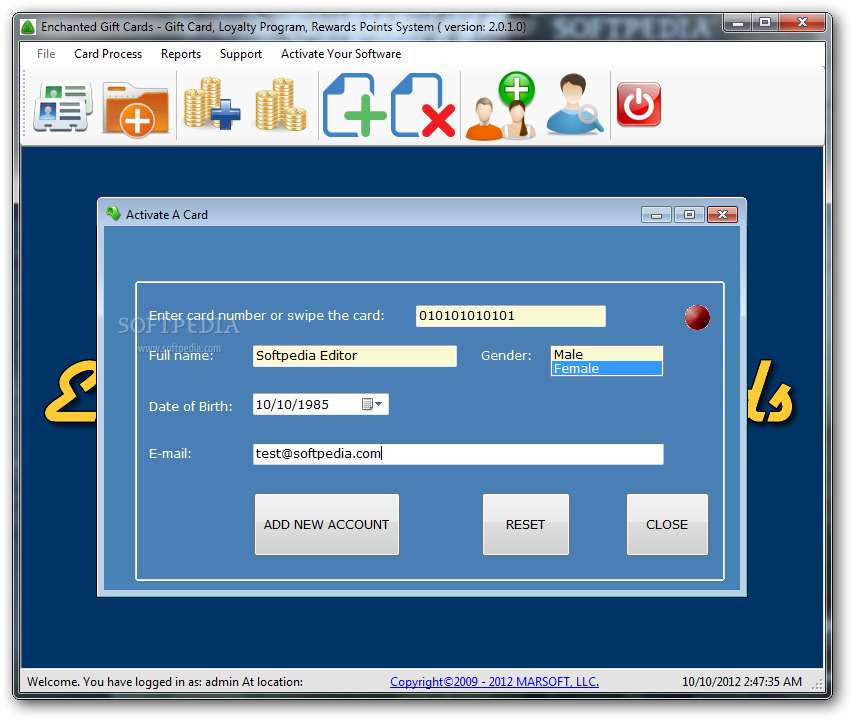Screen dimensions: 853x720
Task: Open the Reports menu
Action: [x=181, y=54]
